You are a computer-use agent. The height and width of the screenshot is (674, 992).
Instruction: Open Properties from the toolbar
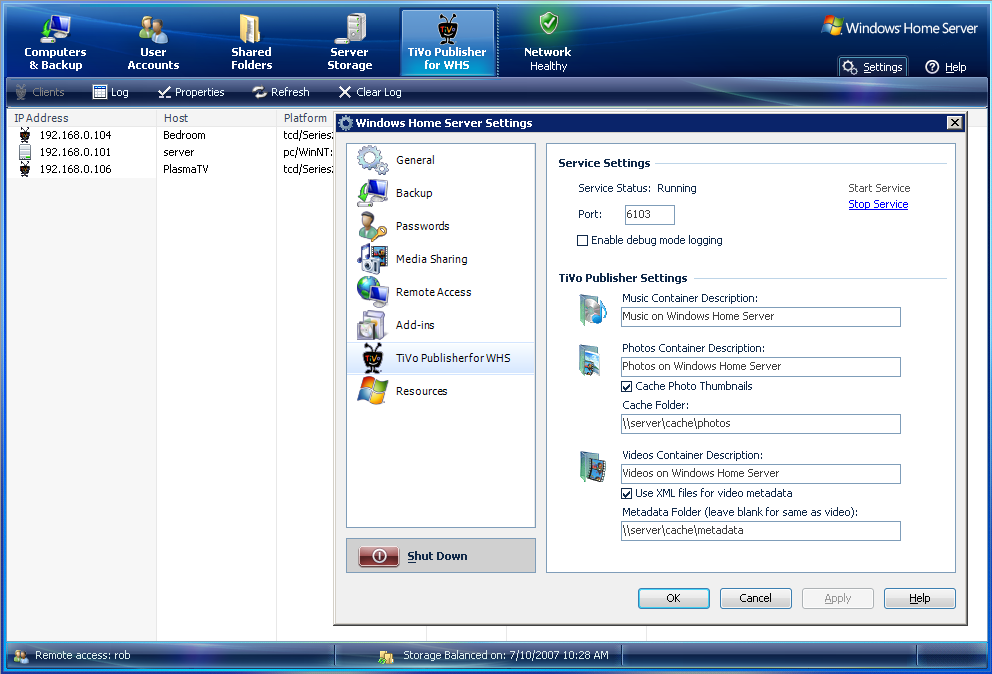[x=191, y=92]
